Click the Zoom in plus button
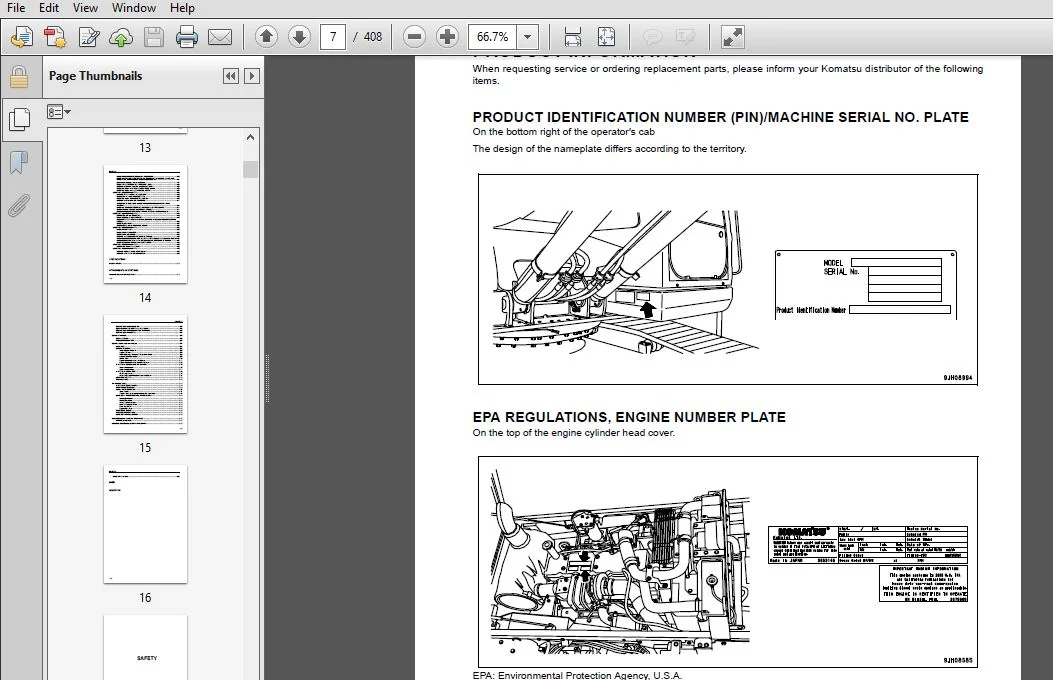Viewport: 1053px width, 680px height. pos(447,36)
